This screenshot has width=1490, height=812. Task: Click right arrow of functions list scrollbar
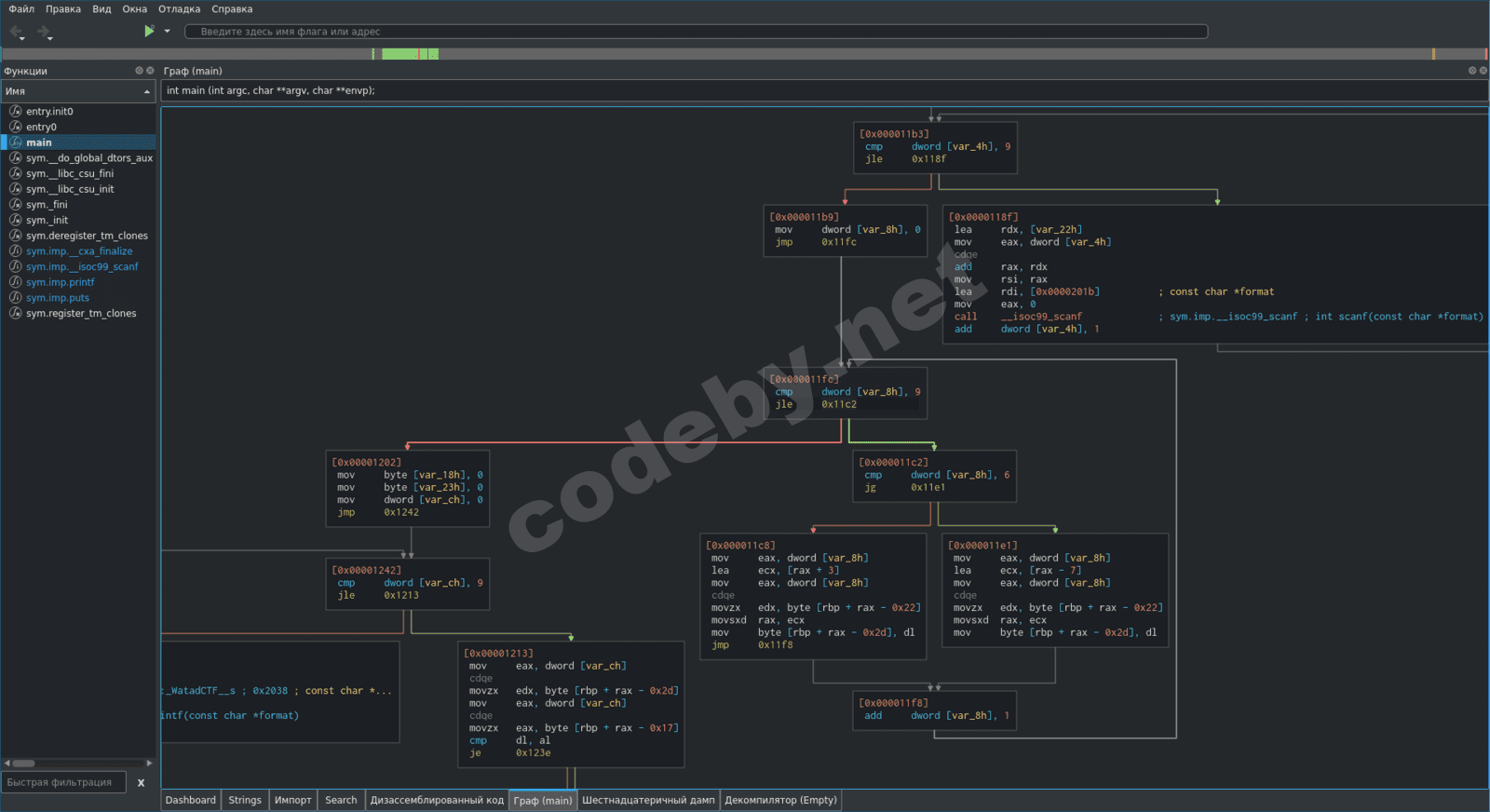(150, 763)
